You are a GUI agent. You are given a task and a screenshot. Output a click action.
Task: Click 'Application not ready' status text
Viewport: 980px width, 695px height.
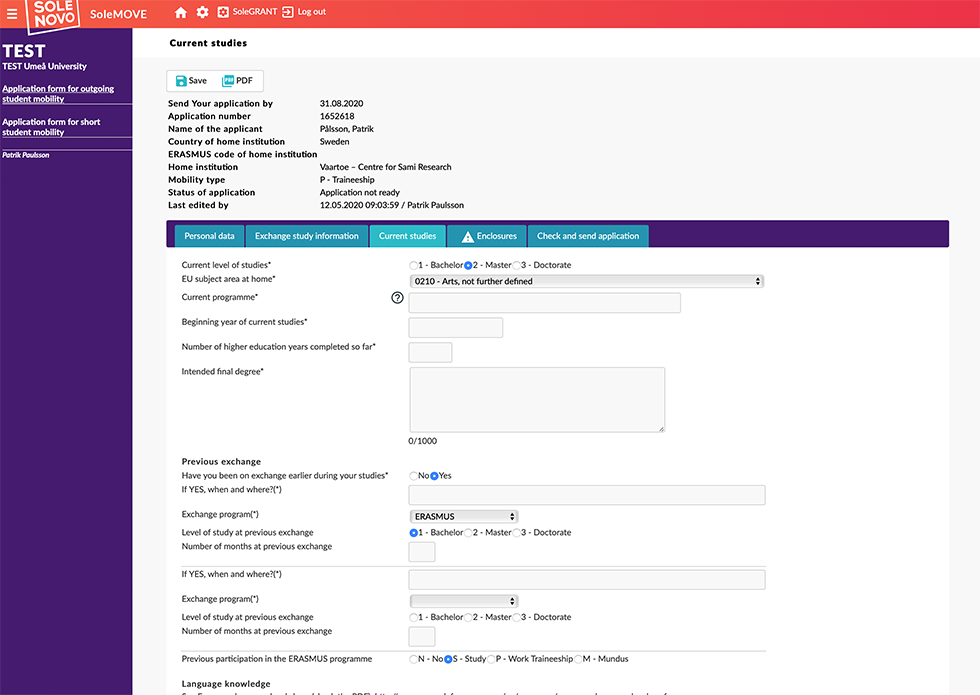(359, 192)
